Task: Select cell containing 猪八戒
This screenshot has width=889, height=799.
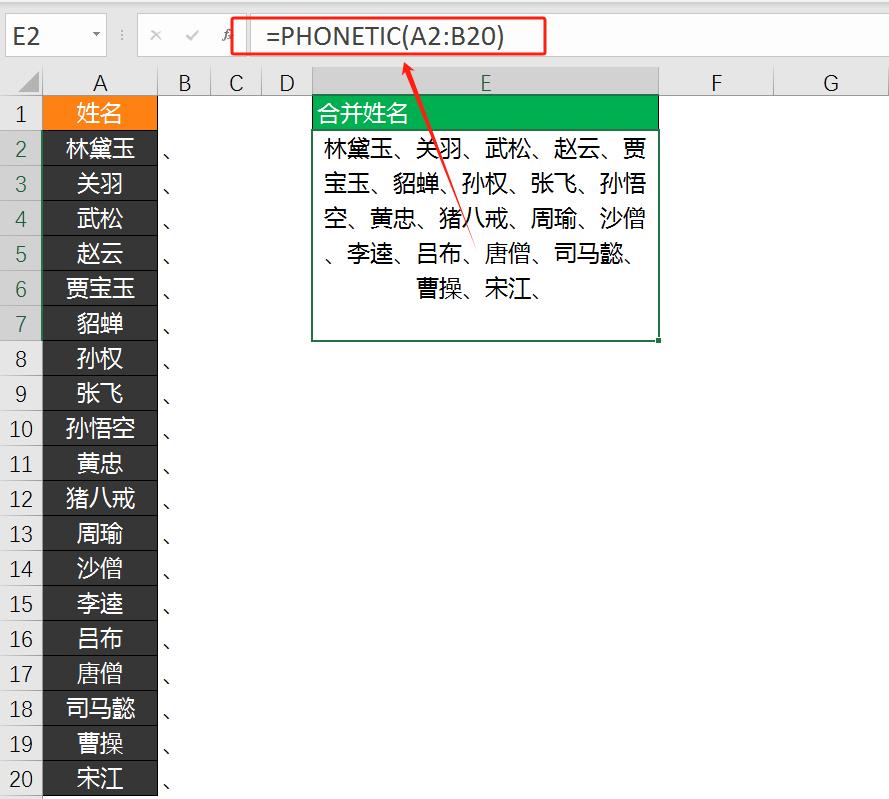Action: (100, 498)
